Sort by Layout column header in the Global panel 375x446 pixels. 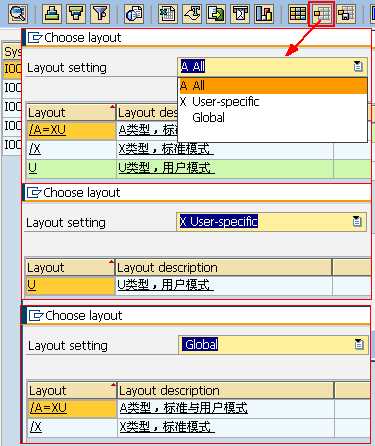(x=72, y=391)
